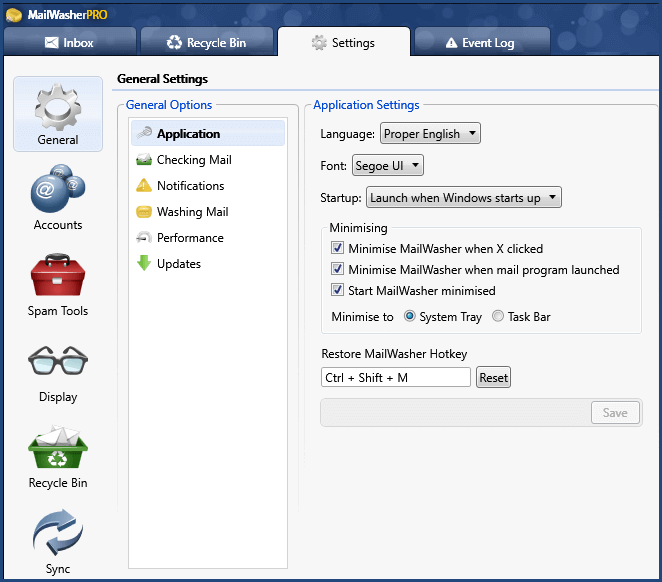Image resolution: width=662 pixels, height=582 pixels.
Task: Click the General label in sidebar
Action: pos(58,140)
